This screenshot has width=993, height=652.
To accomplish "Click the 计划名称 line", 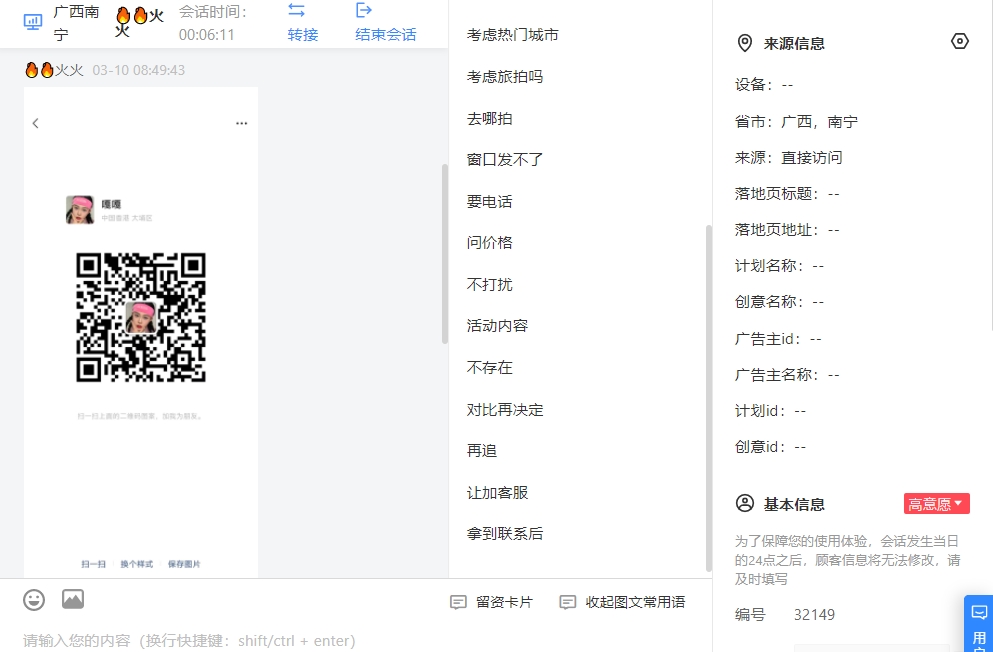I will pyautogui.click(x=780, y=266).
